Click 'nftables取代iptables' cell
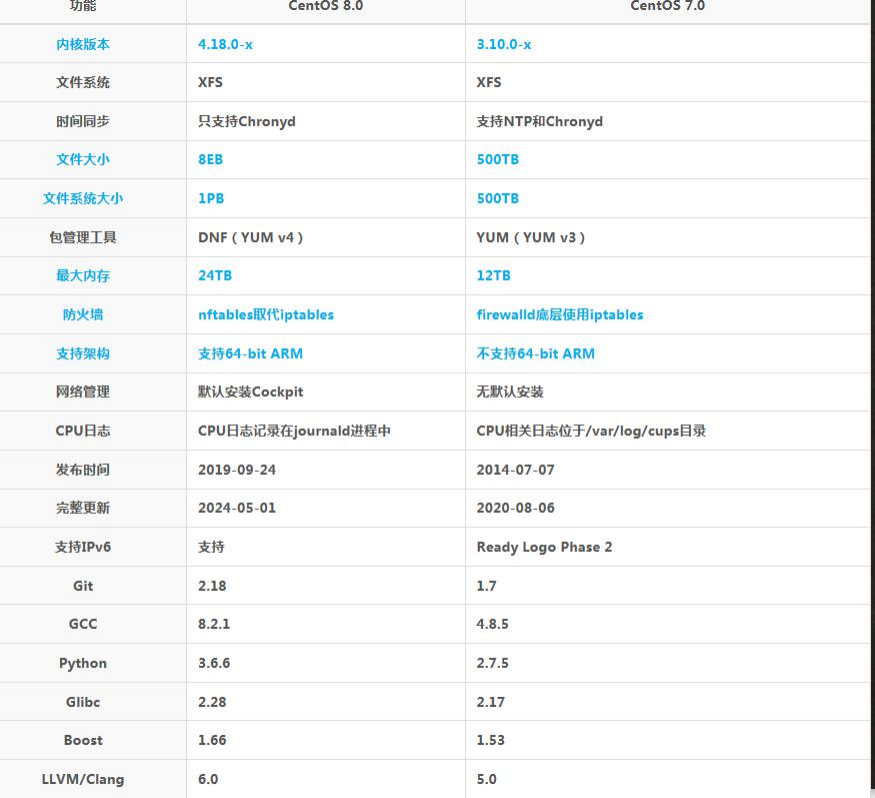Viewport: 875px width, 798px height. (x=266, y=314)
